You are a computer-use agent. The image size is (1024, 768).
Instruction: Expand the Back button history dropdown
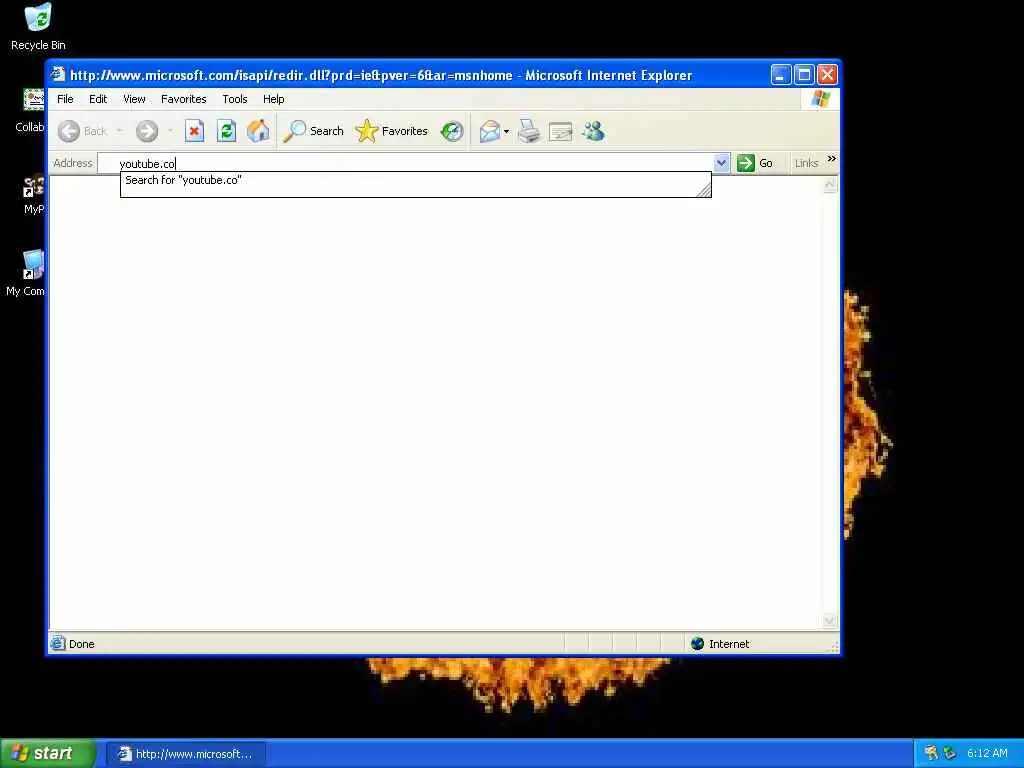[120, 131]
